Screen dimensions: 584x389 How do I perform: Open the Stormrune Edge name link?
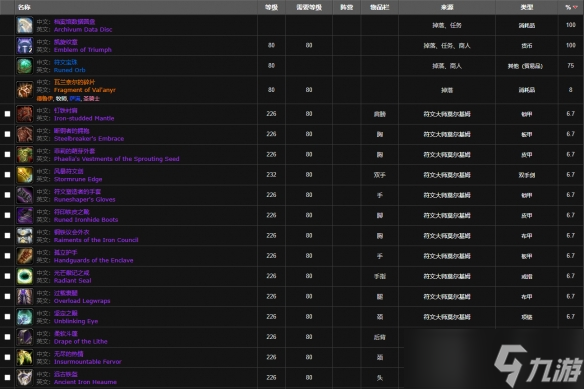tap(78, 179)
